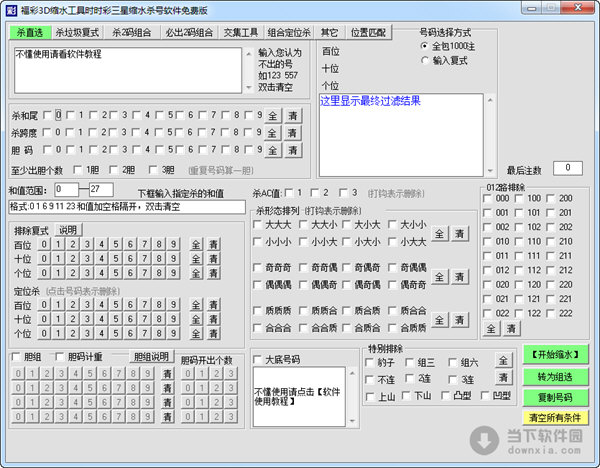The width and height of the screenshot is (600, 468).
Task: Click the 和值范围 minimum field
Action: point(67,189)
